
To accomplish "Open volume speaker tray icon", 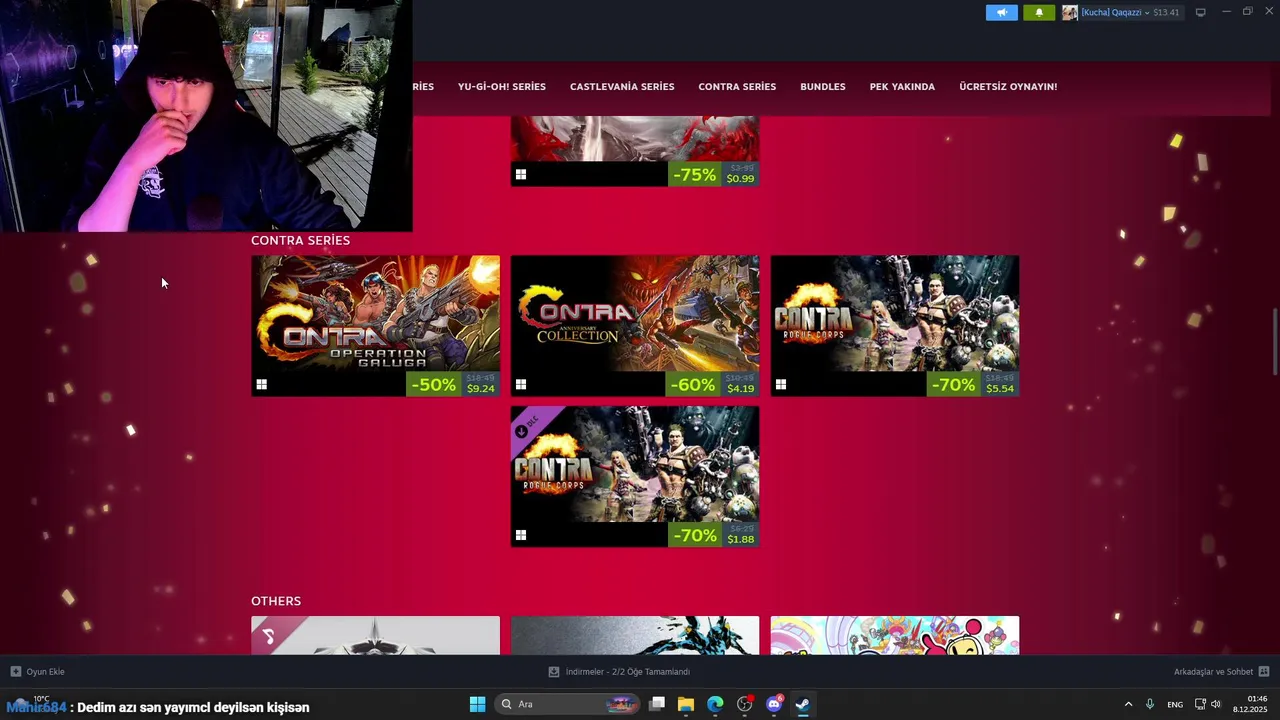I will pyautogui.click(x=1216, y=704).
